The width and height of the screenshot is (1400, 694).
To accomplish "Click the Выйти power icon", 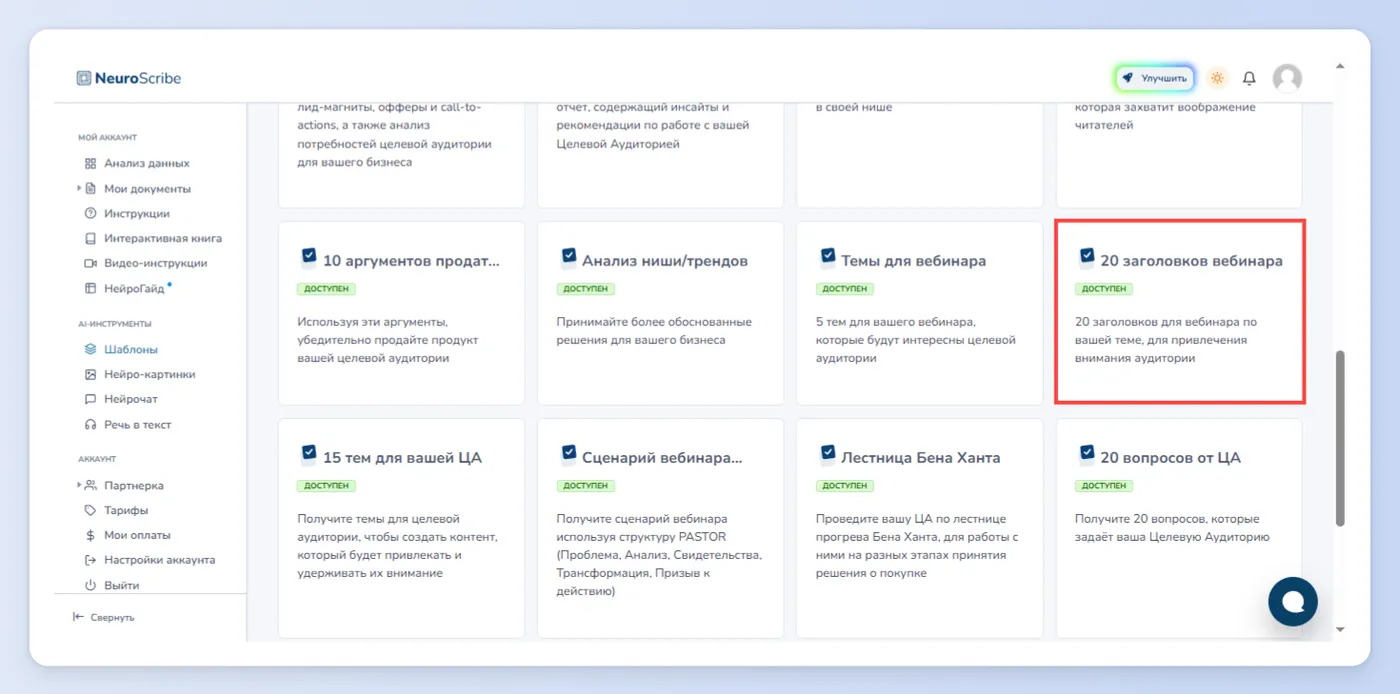I will coord(90,585).
